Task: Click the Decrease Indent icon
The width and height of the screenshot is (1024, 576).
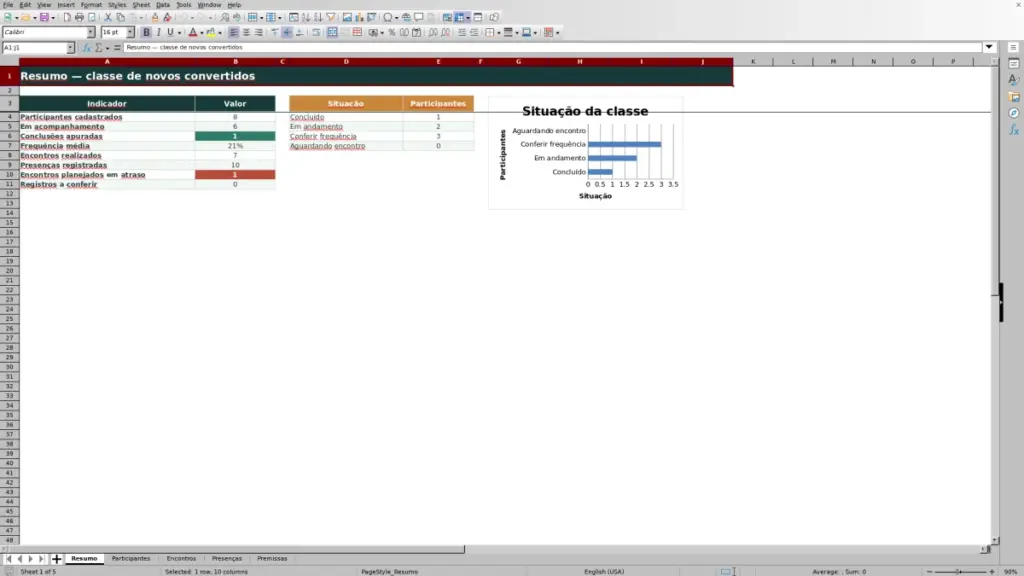Action: pyautogui.click(x=474, y=33)
